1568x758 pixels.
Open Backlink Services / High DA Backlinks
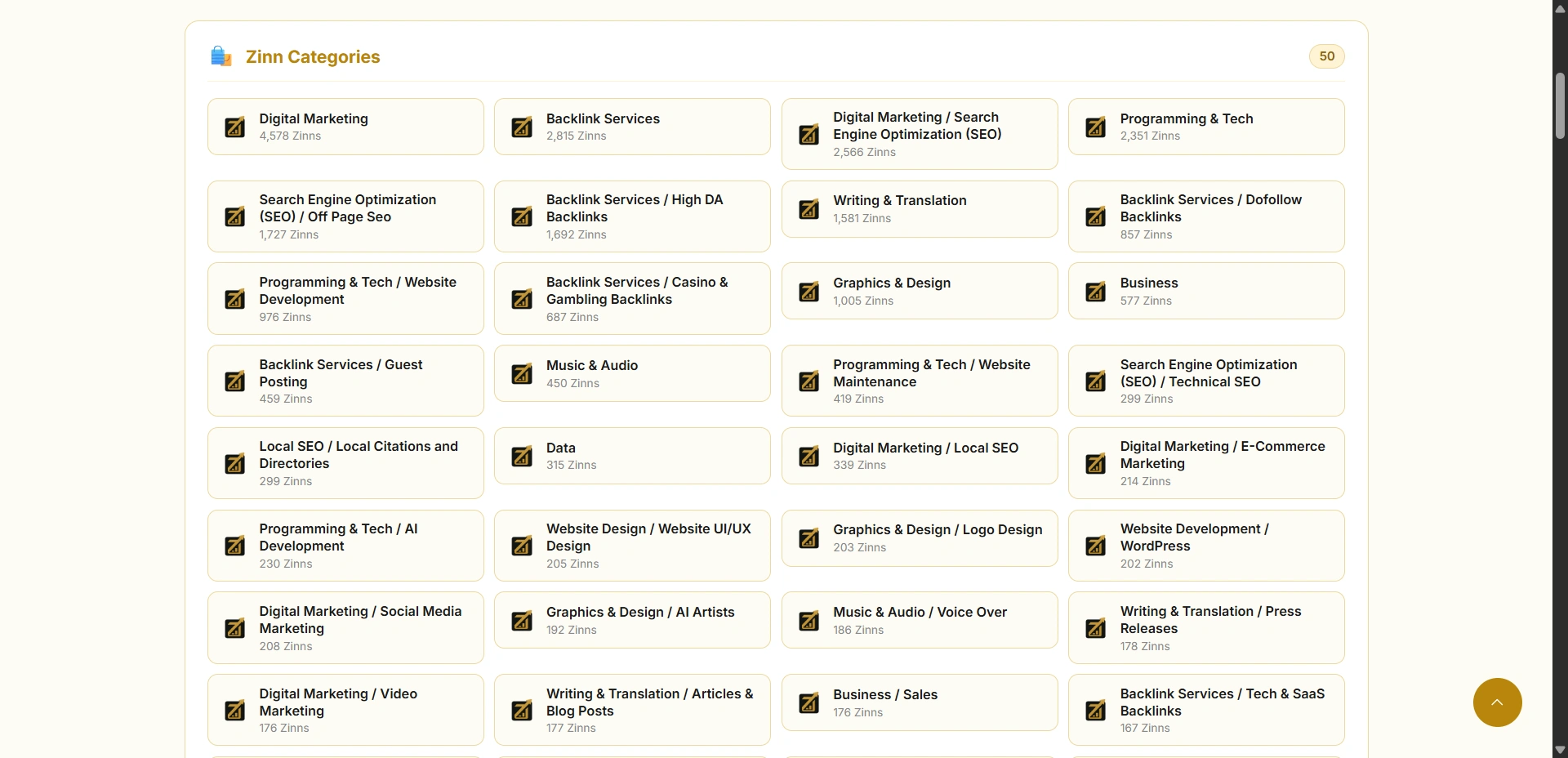(632, 216)
